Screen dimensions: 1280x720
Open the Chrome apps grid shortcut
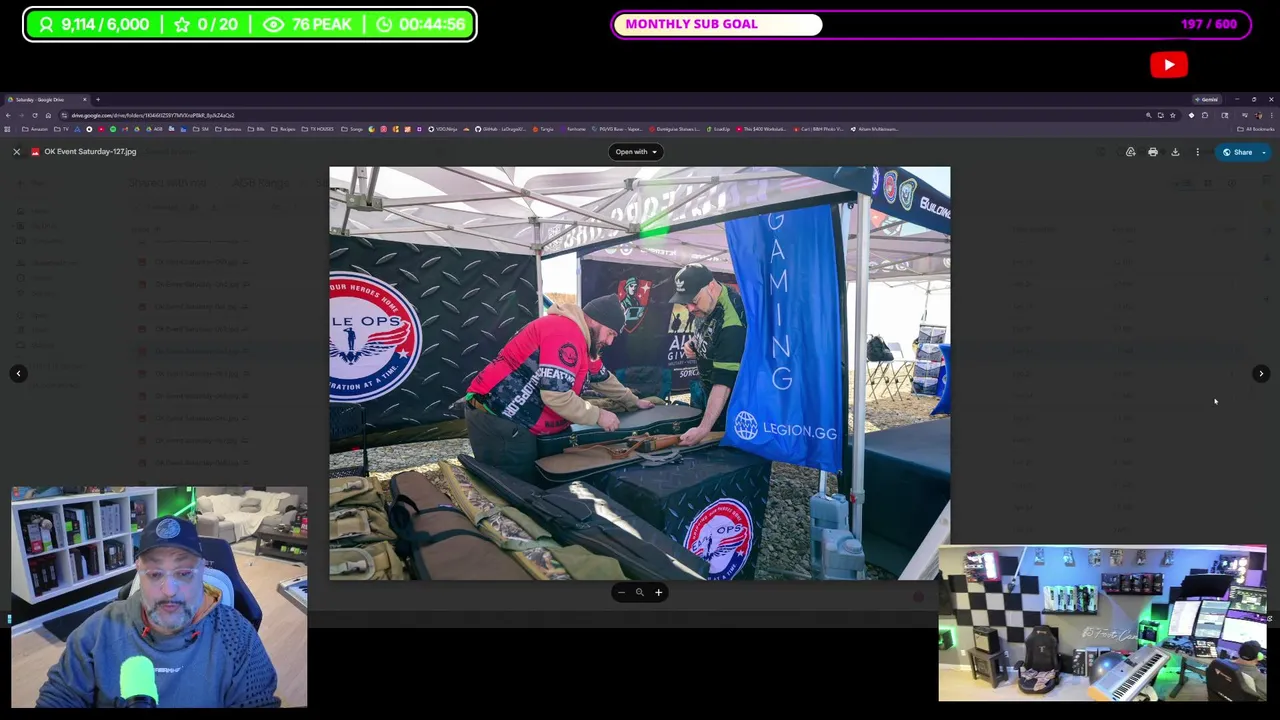7,129
